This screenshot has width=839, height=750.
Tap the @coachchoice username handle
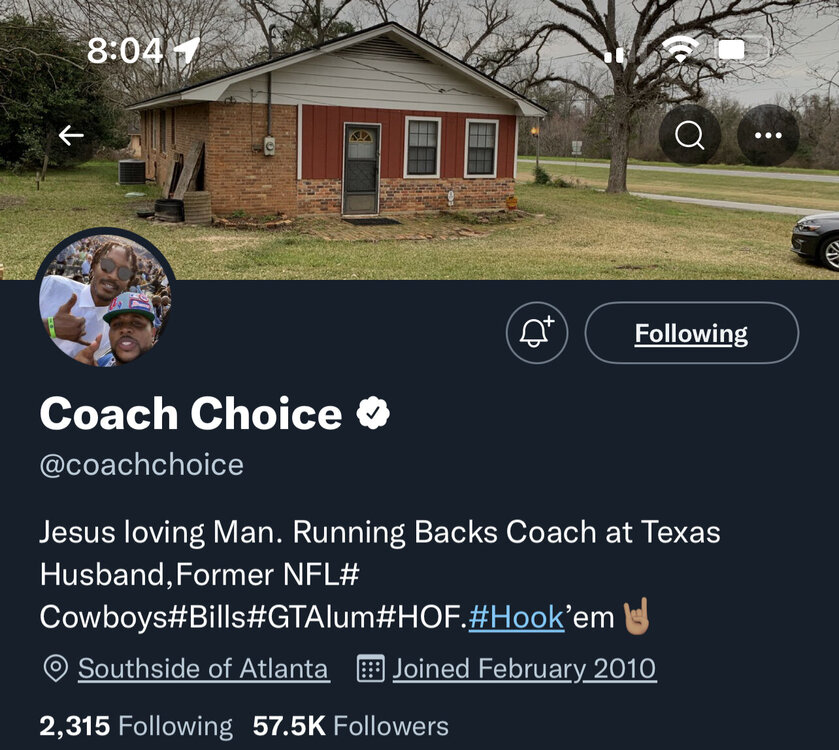click(141, 465)
